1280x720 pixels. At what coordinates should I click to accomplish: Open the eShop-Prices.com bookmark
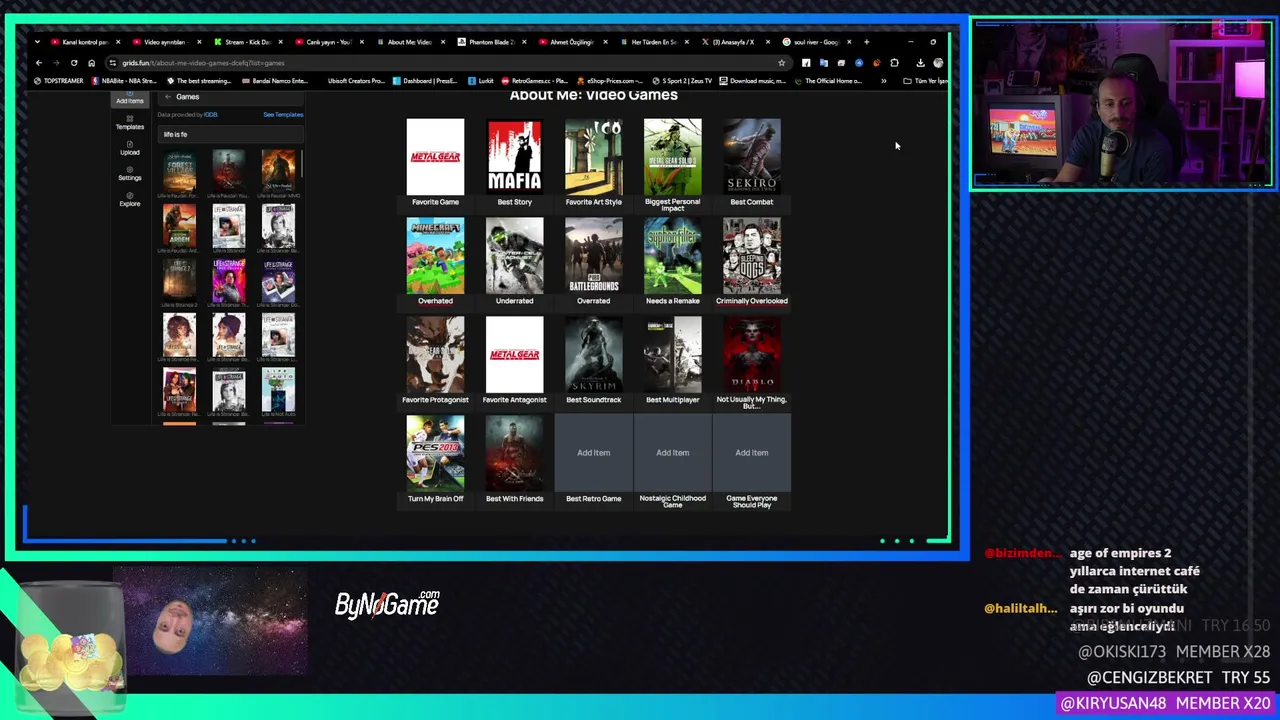click(610, 81)
